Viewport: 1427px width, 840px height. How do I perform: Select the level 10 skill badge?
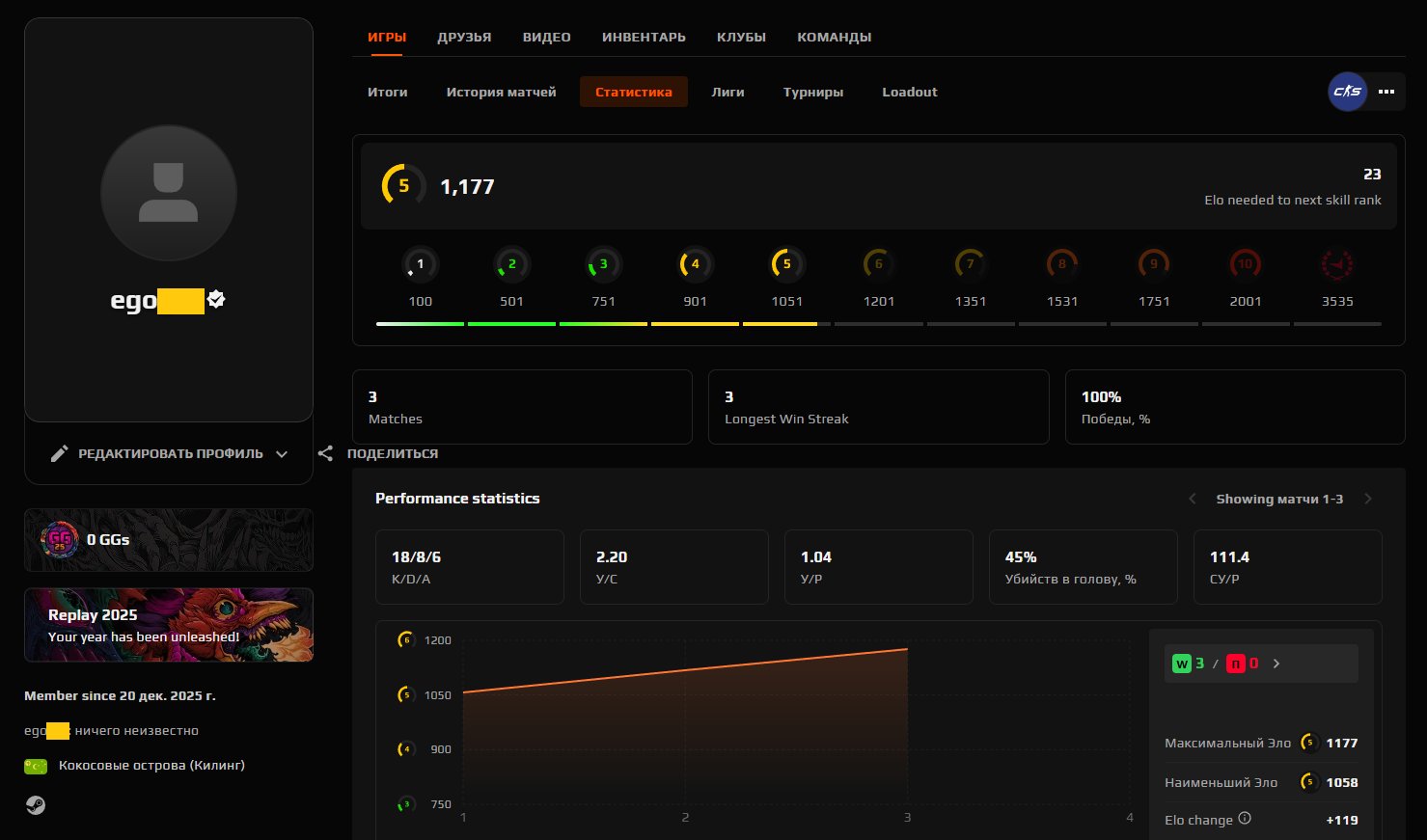click(1245, 263)
